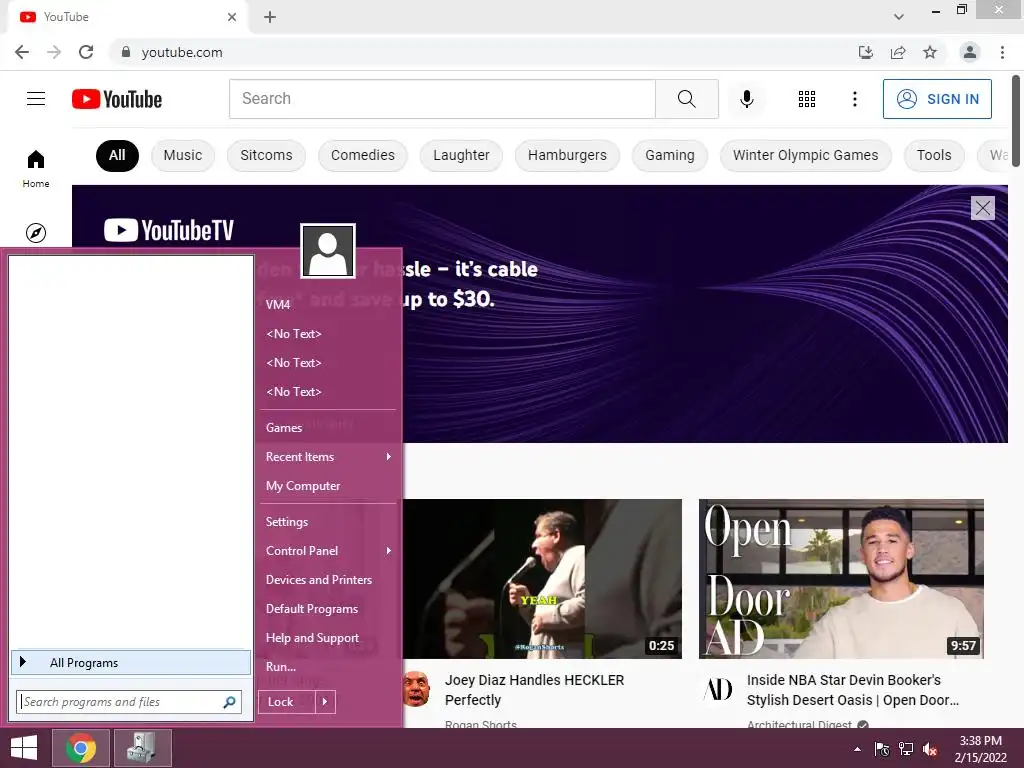Click the user account picture in Start menu
Screen dimensions: 1024x768
pyautogui.click(x=328, y=251)
